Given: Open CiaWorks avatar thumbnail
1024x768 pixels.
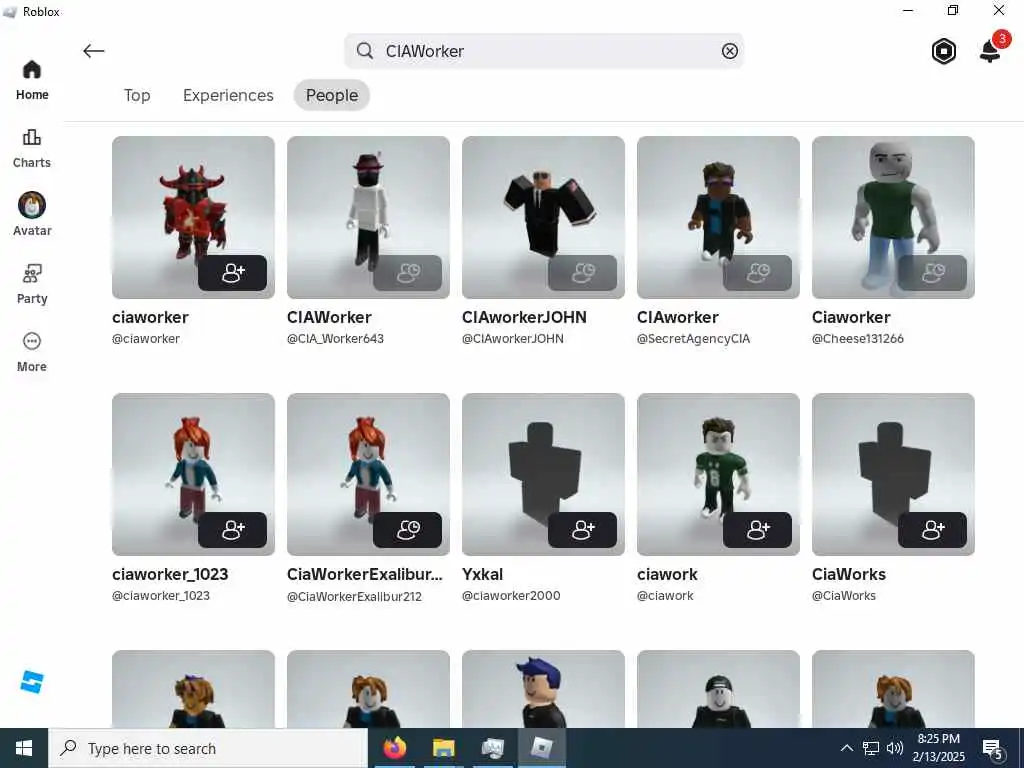Looking at the screenshot, I should pos(893,475).
